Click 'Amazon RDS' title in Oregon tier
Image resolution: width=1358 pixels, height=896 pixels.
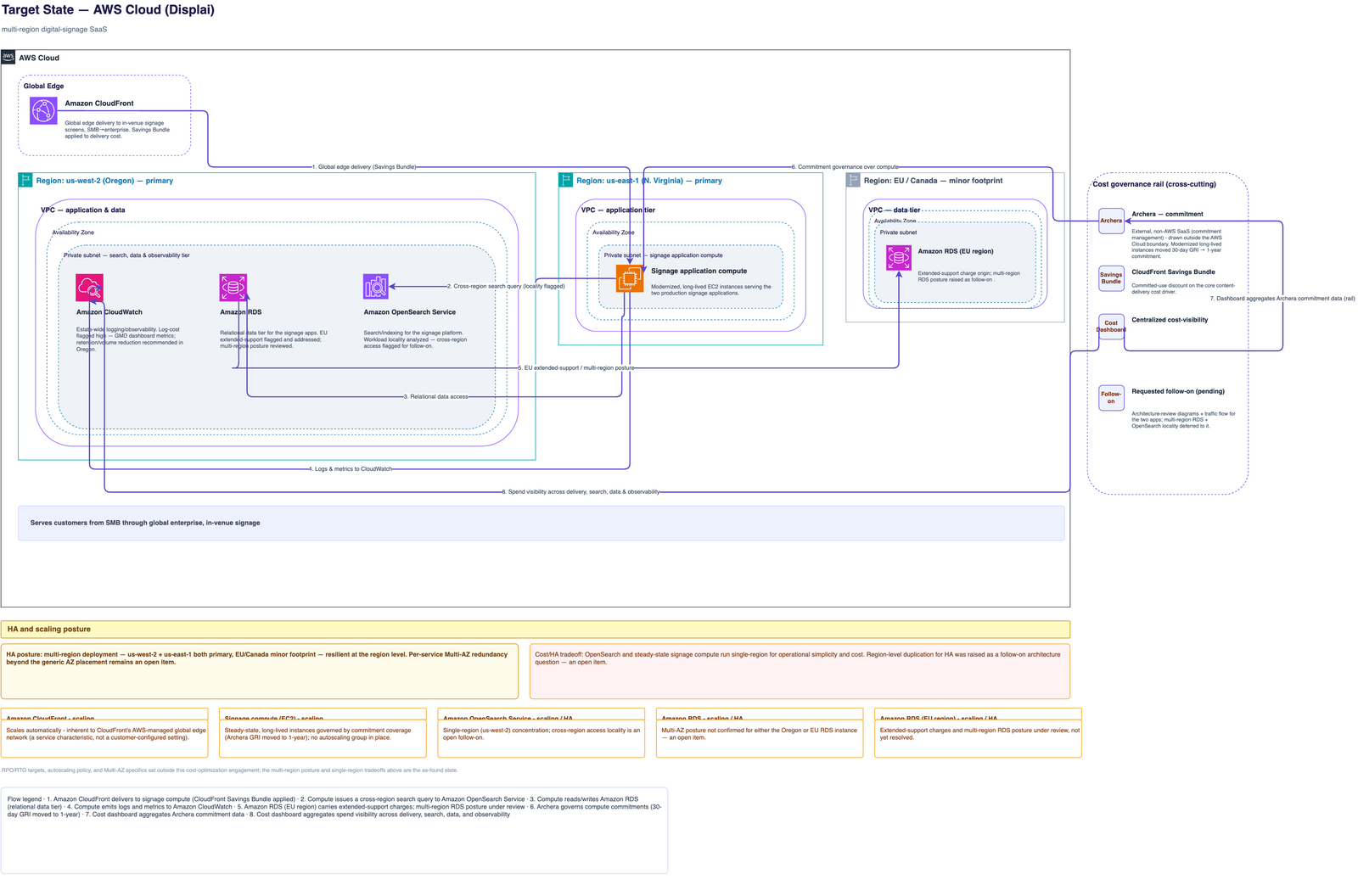click(x=241, y=312)
